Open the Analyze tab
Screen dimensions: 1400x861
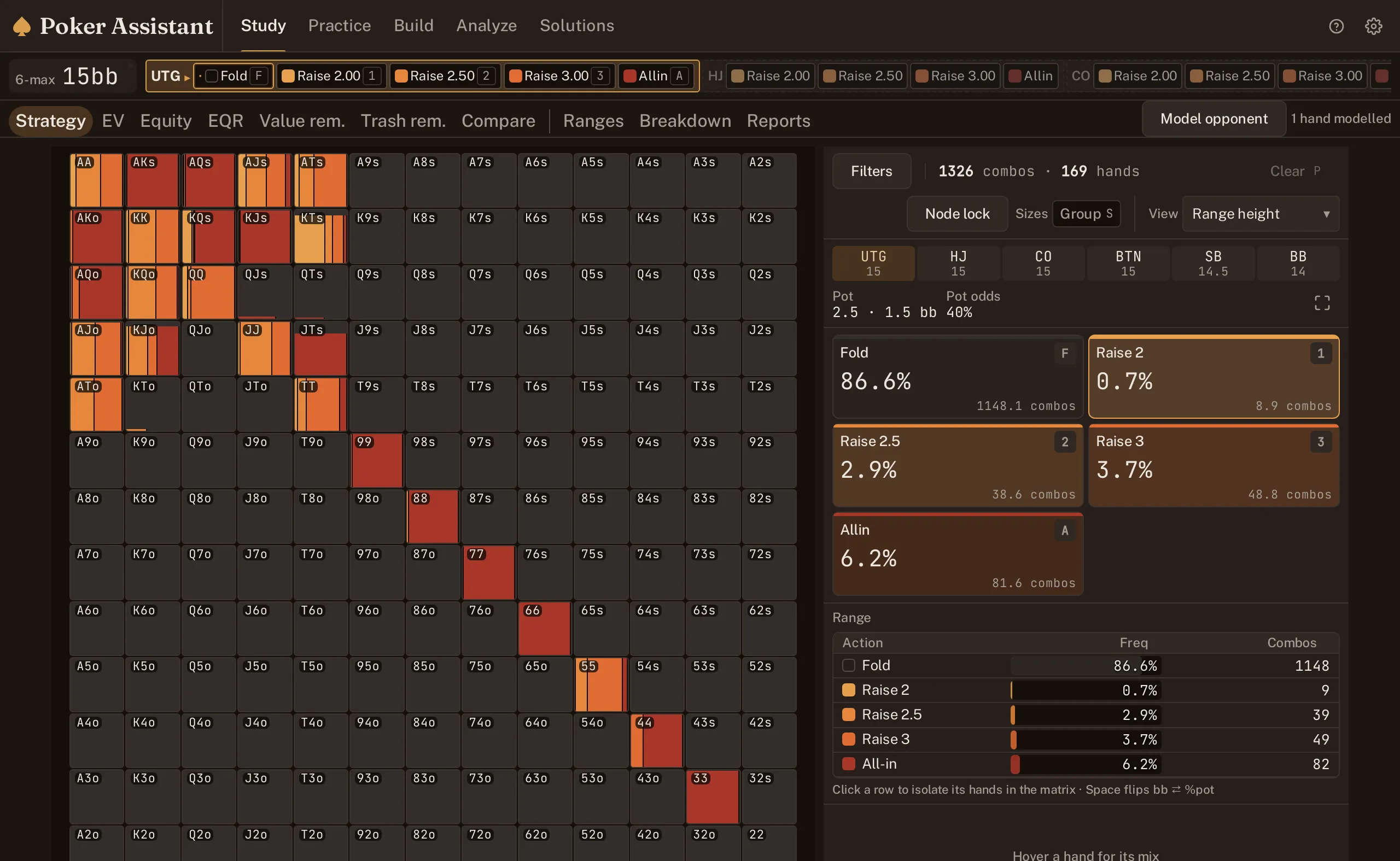[x=486, y=26]
